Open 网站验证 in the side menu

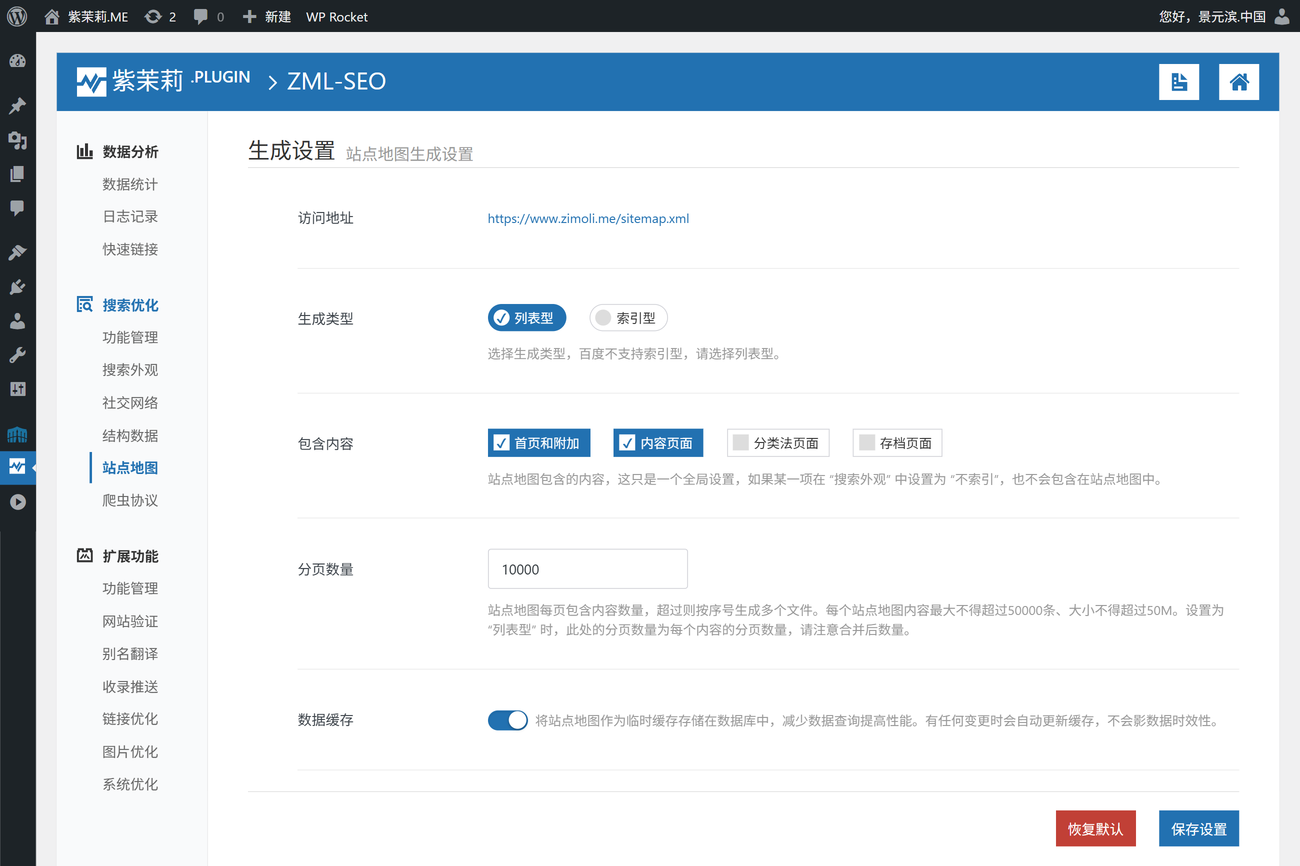click(130, 621)
